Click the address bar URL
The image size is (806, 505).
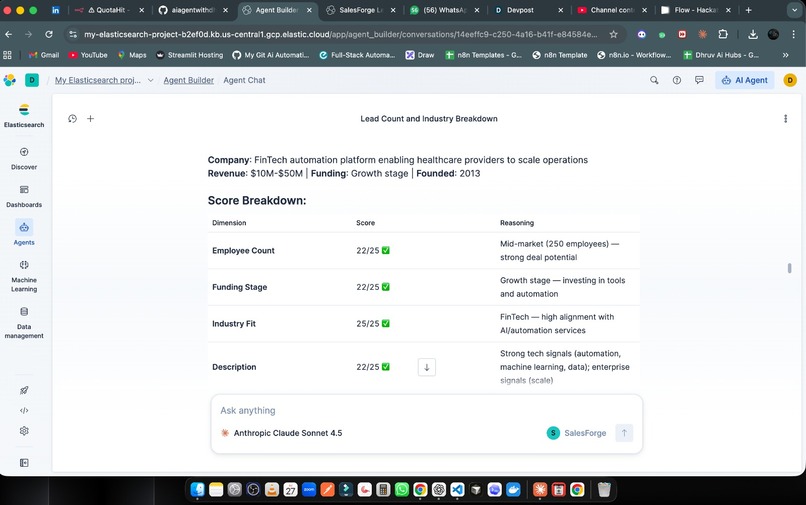coord(340,34)
